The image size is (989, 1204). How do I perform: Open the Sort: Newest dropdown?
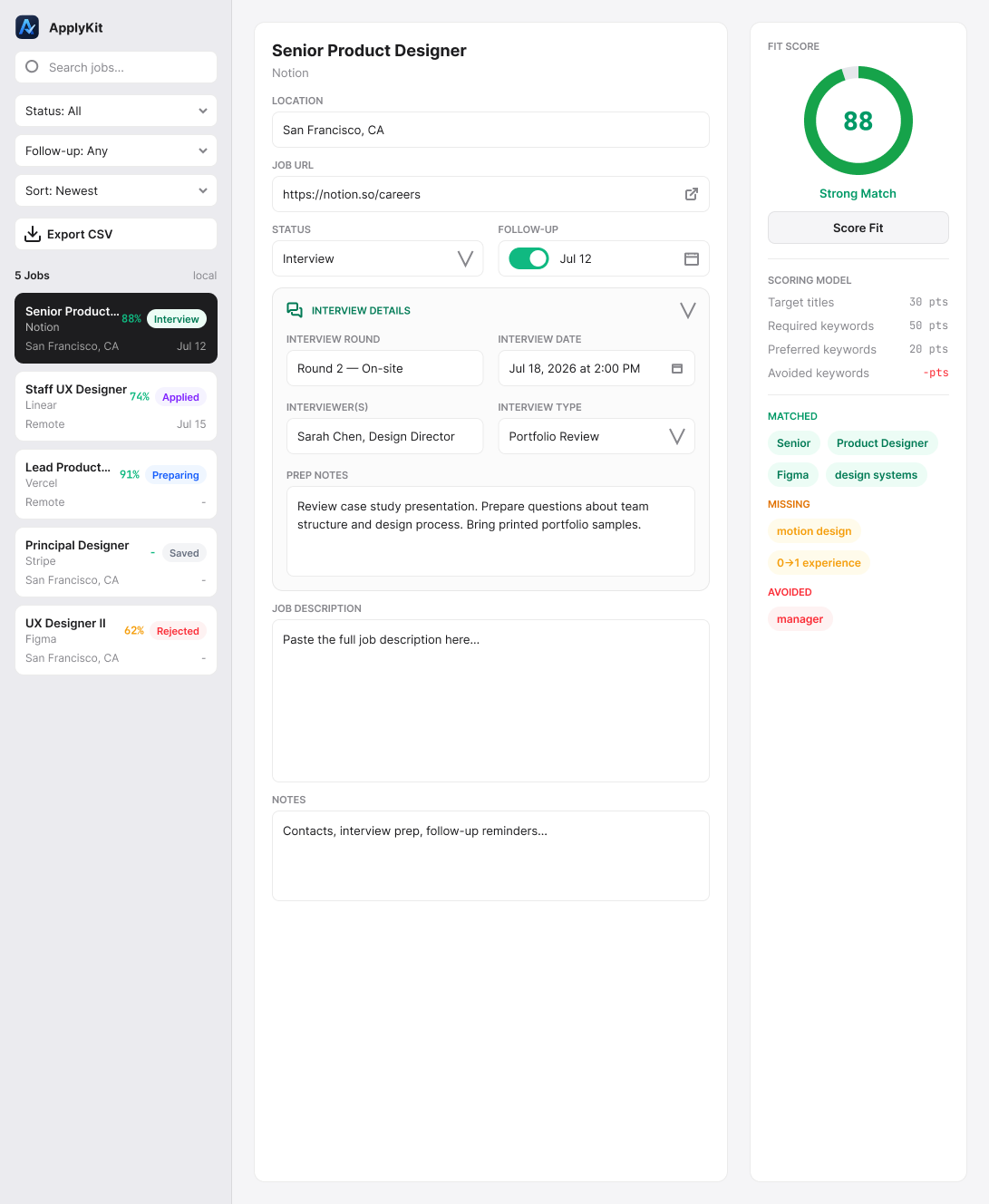point(116,190)
